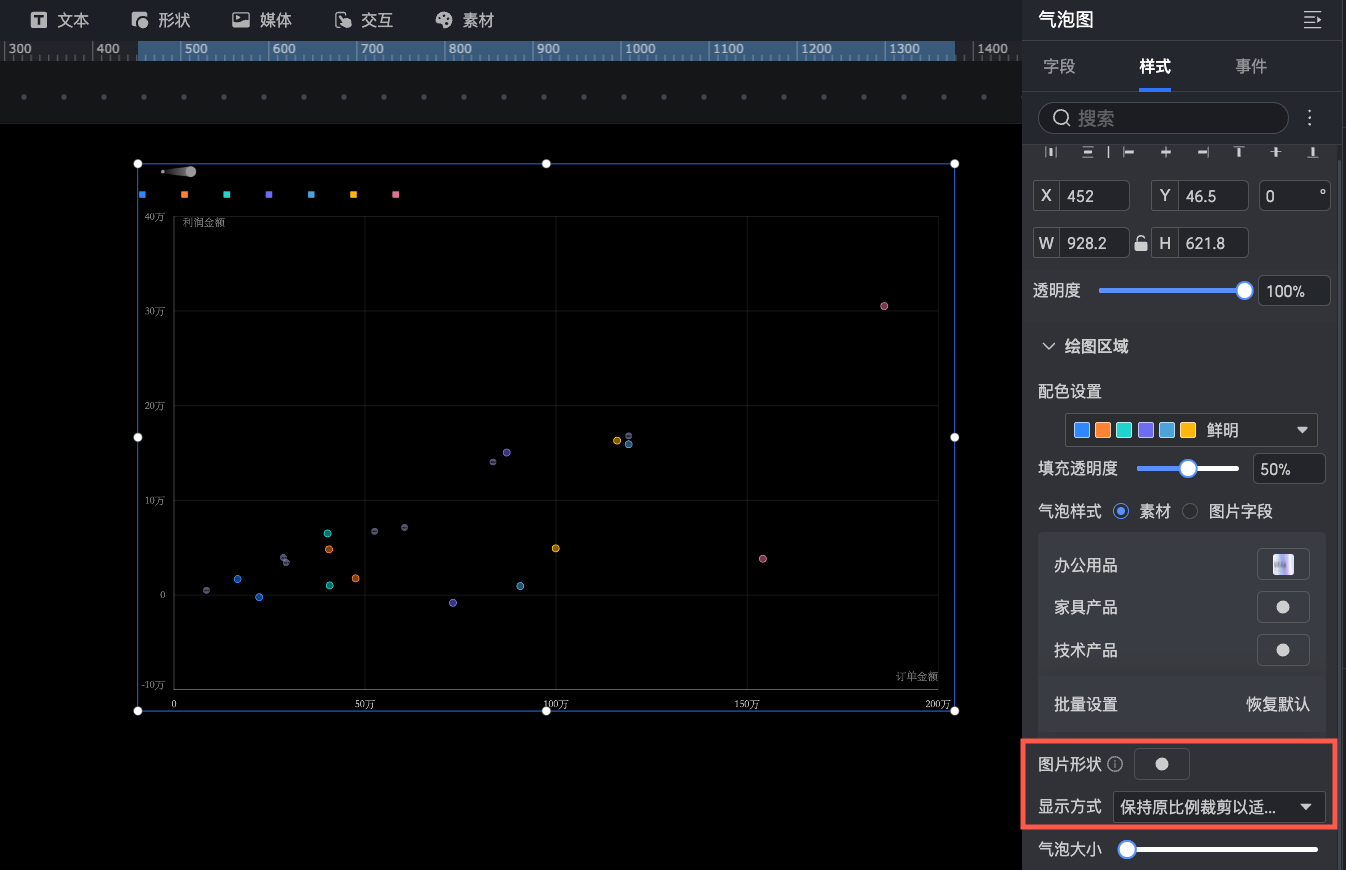Viewport: 1346px width, 870px height.
Task: Open the 文本 text tool menu
Action: coord(60,20)
